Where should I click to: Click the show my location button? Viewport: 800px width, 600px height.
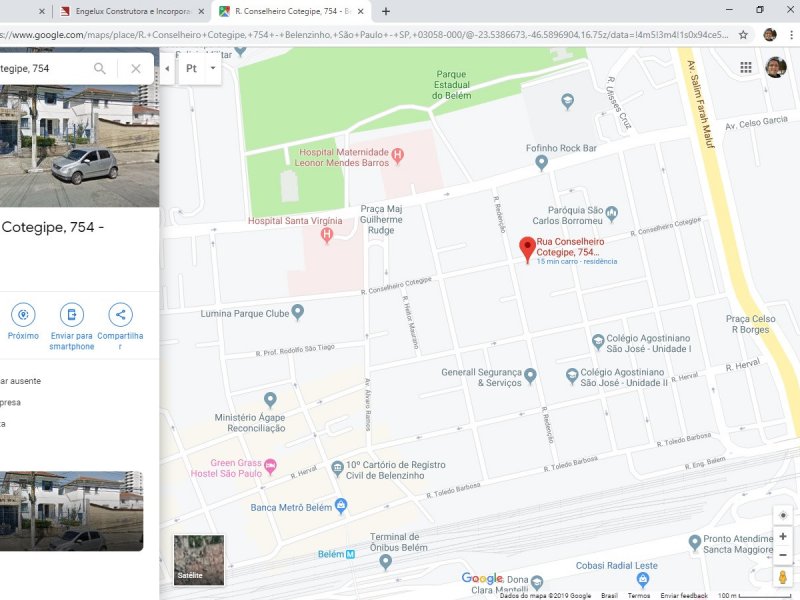click(783, 515)
